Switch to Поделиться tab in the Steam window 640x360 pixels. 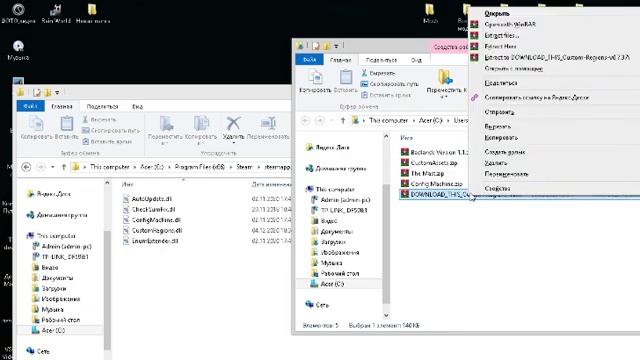pos(102,107)
